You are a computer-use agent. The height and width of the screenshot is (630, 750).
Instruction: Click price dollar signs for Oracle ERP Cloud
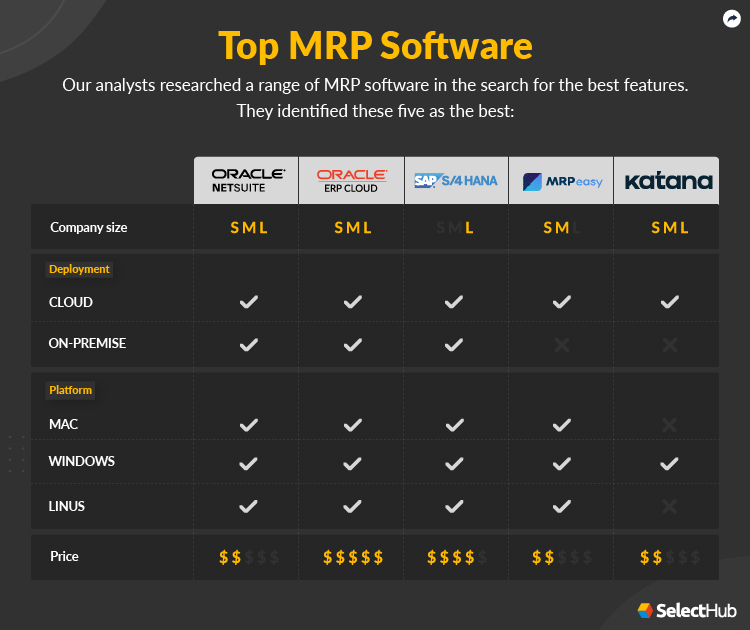353,557
